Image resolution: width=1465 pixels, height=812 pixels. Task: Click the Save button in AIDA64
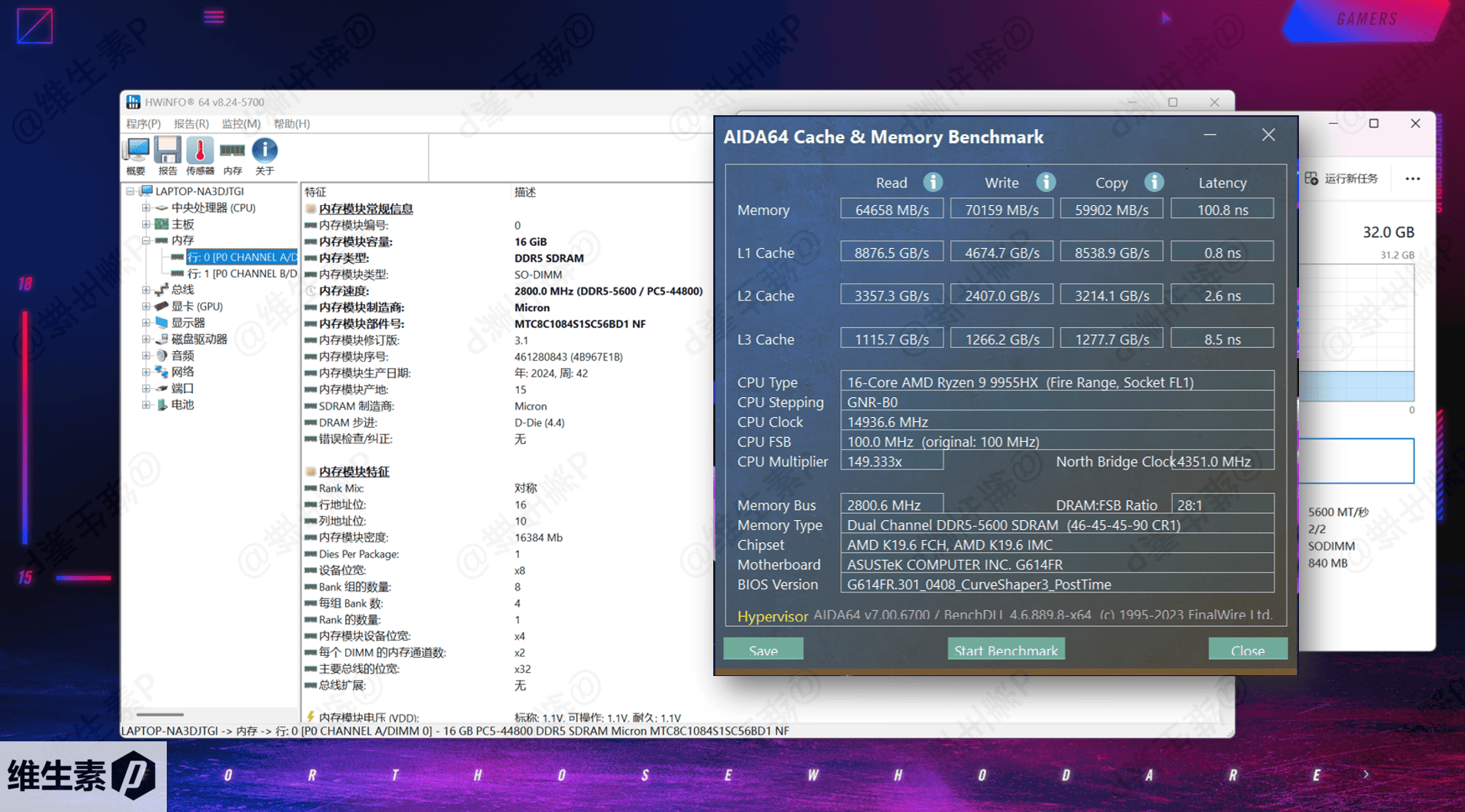click(x=763, y=650)
